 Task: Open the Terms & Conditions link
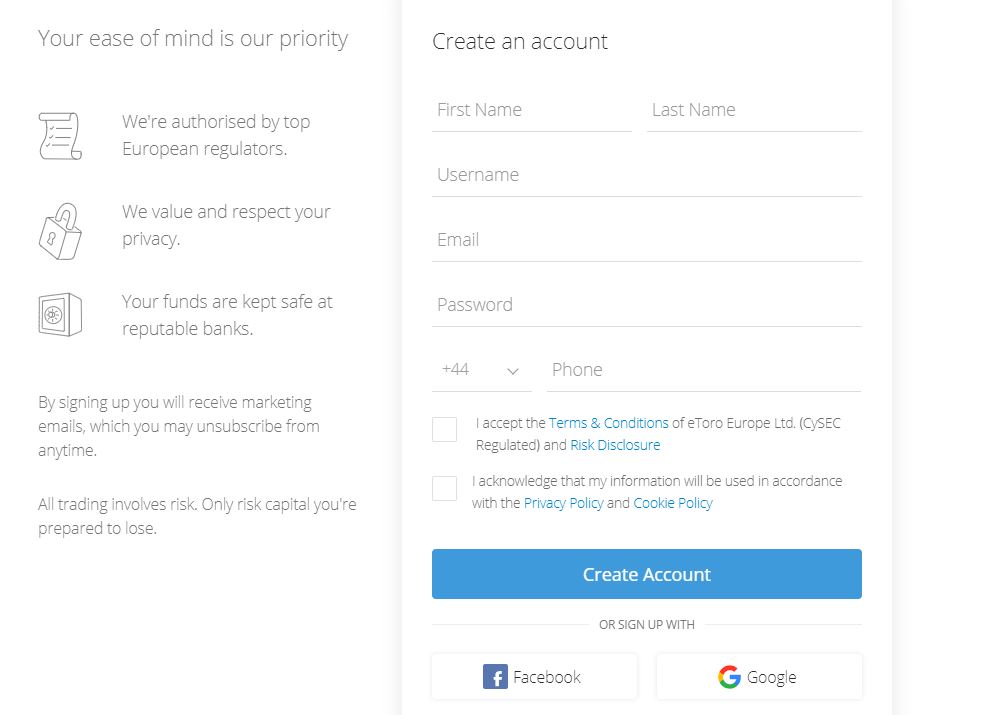tap(608, 423)
